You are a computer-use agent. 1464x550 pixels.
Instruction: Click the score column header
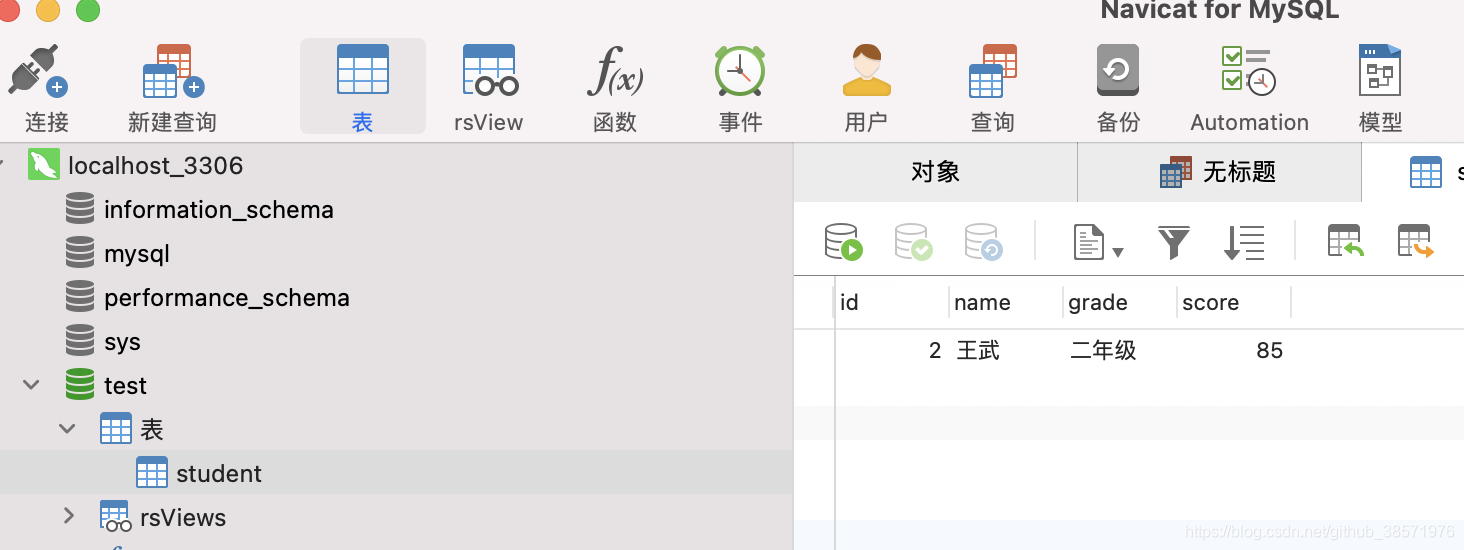coord(1234,303)
